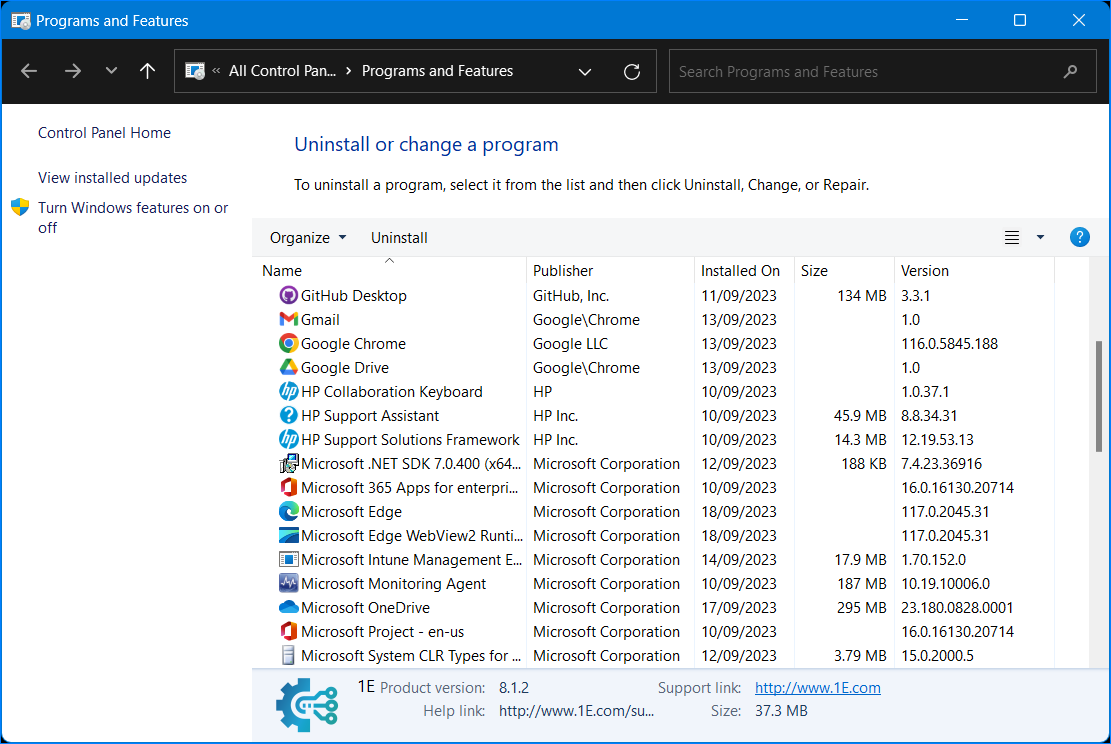Go up one level with up arrow

tap(147, 71)
